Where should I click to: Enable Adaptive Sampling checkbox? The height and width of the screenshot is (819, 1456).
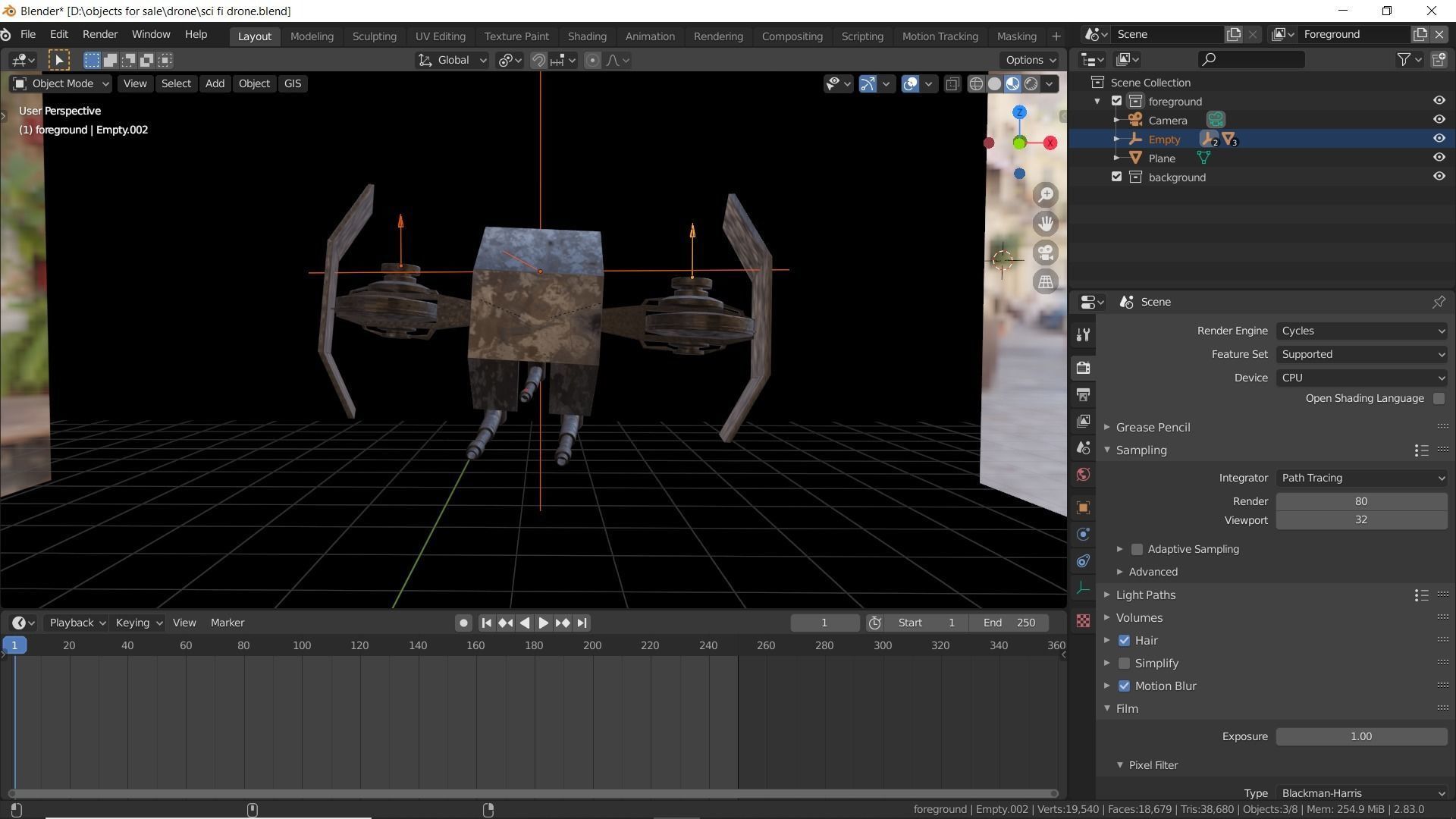pyautogui.click(x=1137, y=549)
